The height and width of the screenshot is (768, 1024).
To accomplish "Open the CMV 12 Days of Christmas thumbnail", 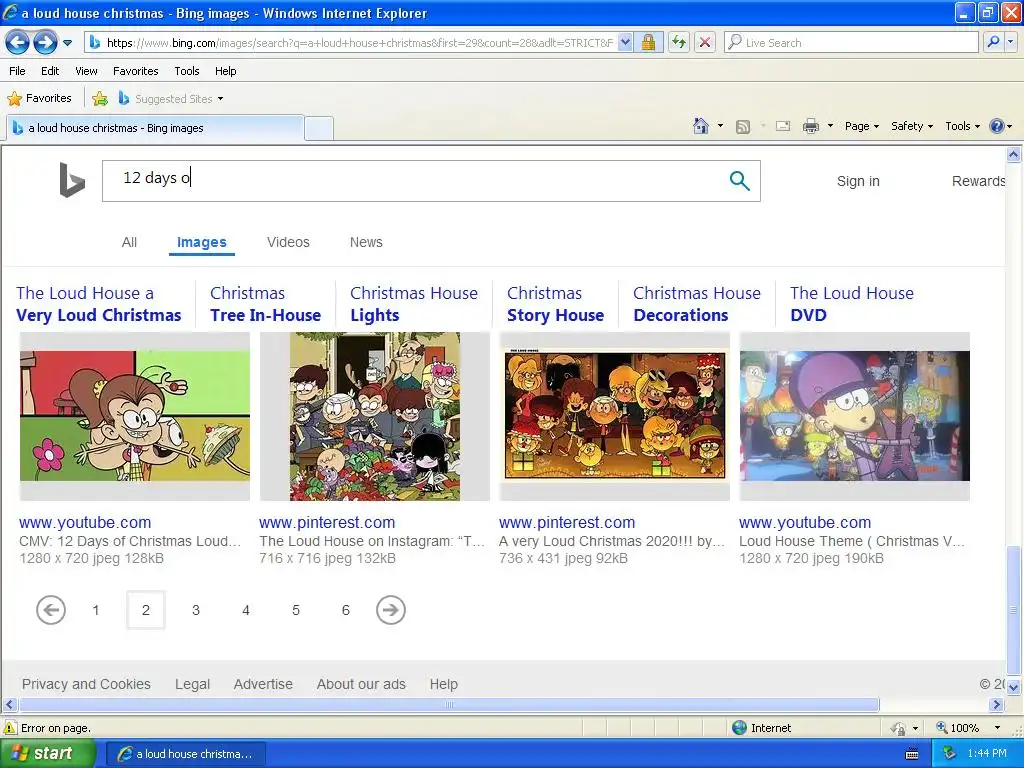I will 135,416.
